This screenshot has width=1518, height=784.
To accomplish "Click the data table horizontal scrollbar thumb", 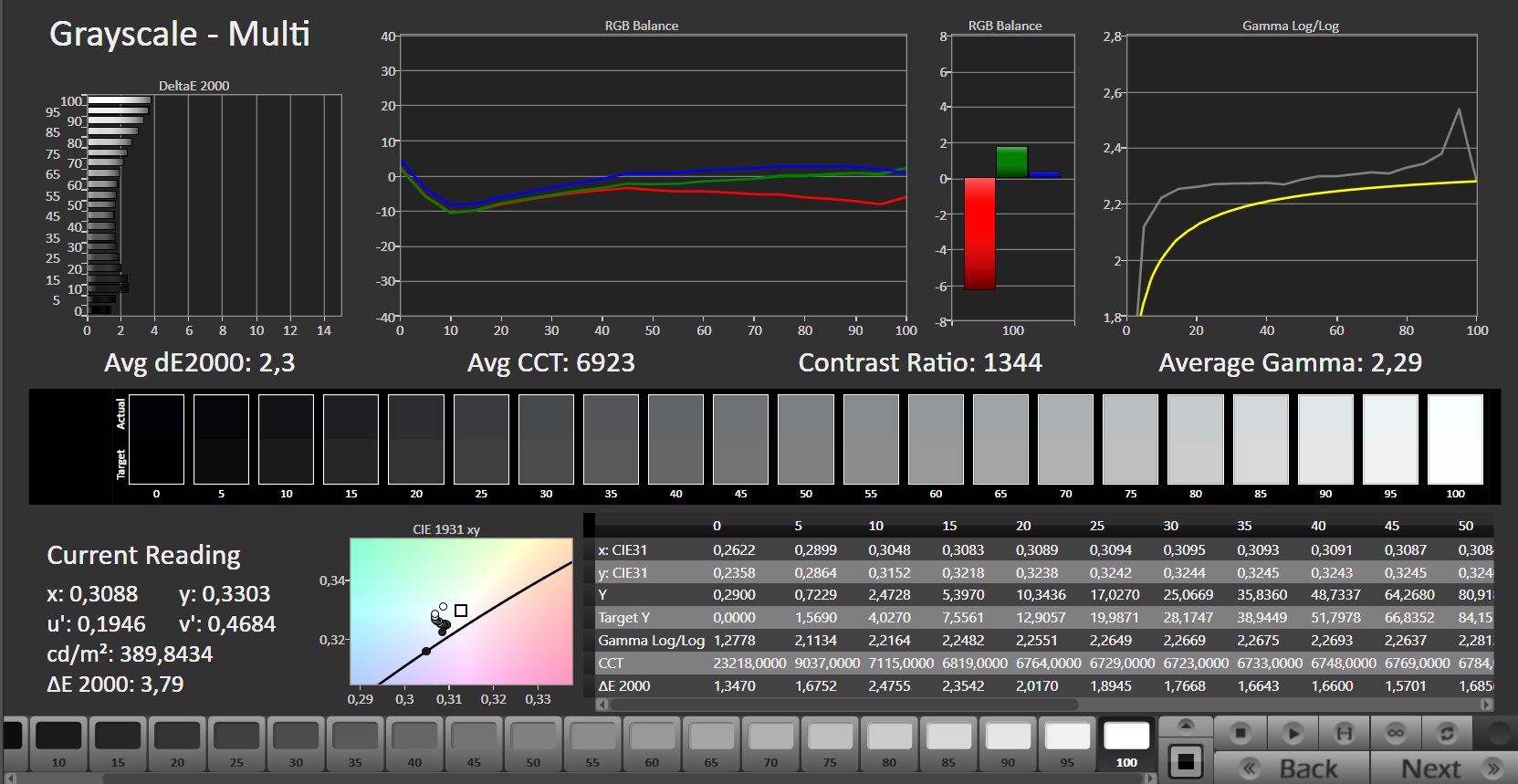I will pos(843,705).
